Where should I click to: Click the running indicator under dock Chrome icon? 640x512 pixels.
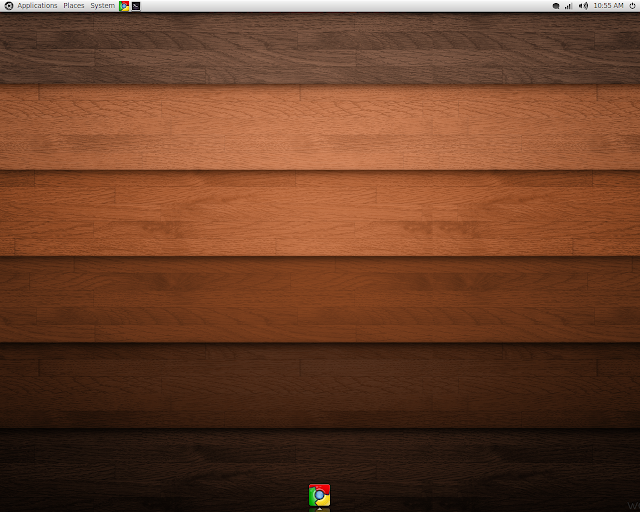(319, 509)
